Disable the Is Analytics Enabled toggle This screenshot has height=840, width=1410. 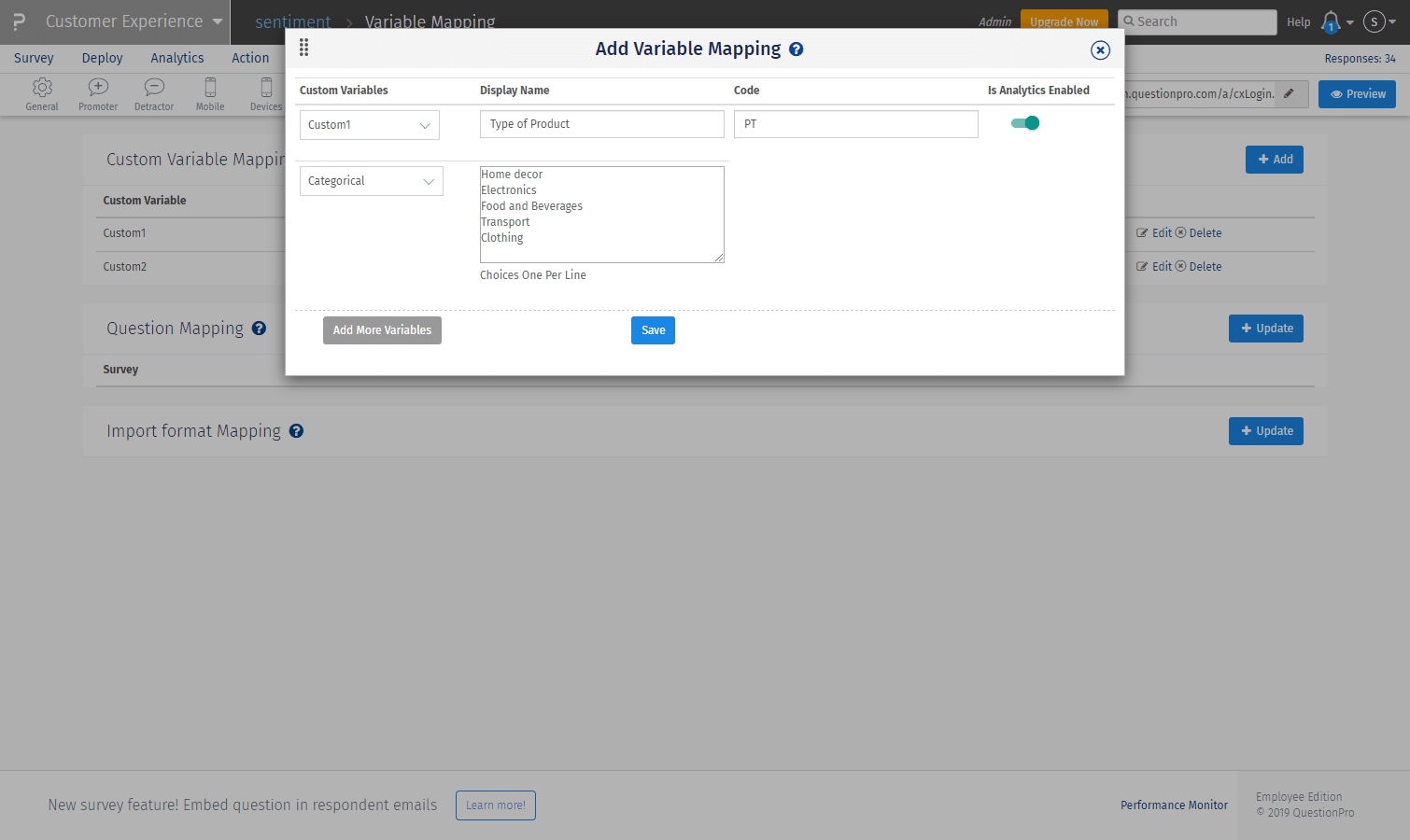coord(1025,123)
